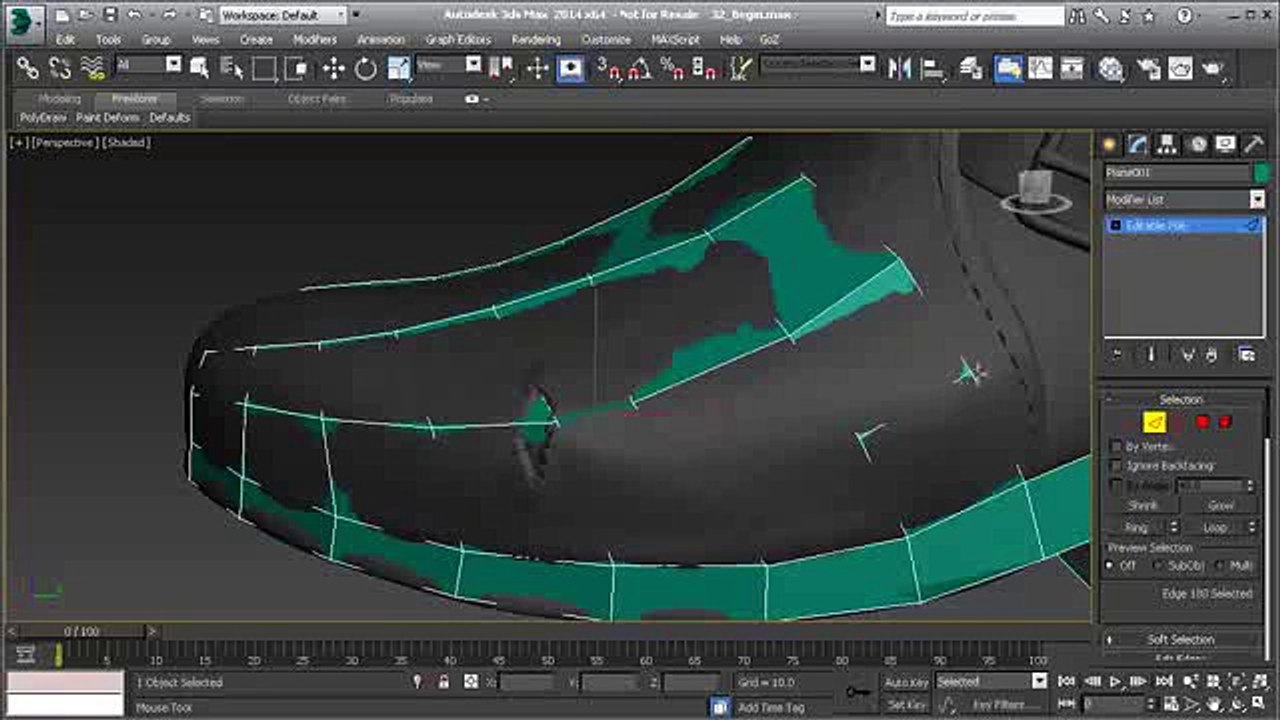The image size is (1280, 720).
Task: Choose Rectangular Selection Region tool
Action: point(264,68)
